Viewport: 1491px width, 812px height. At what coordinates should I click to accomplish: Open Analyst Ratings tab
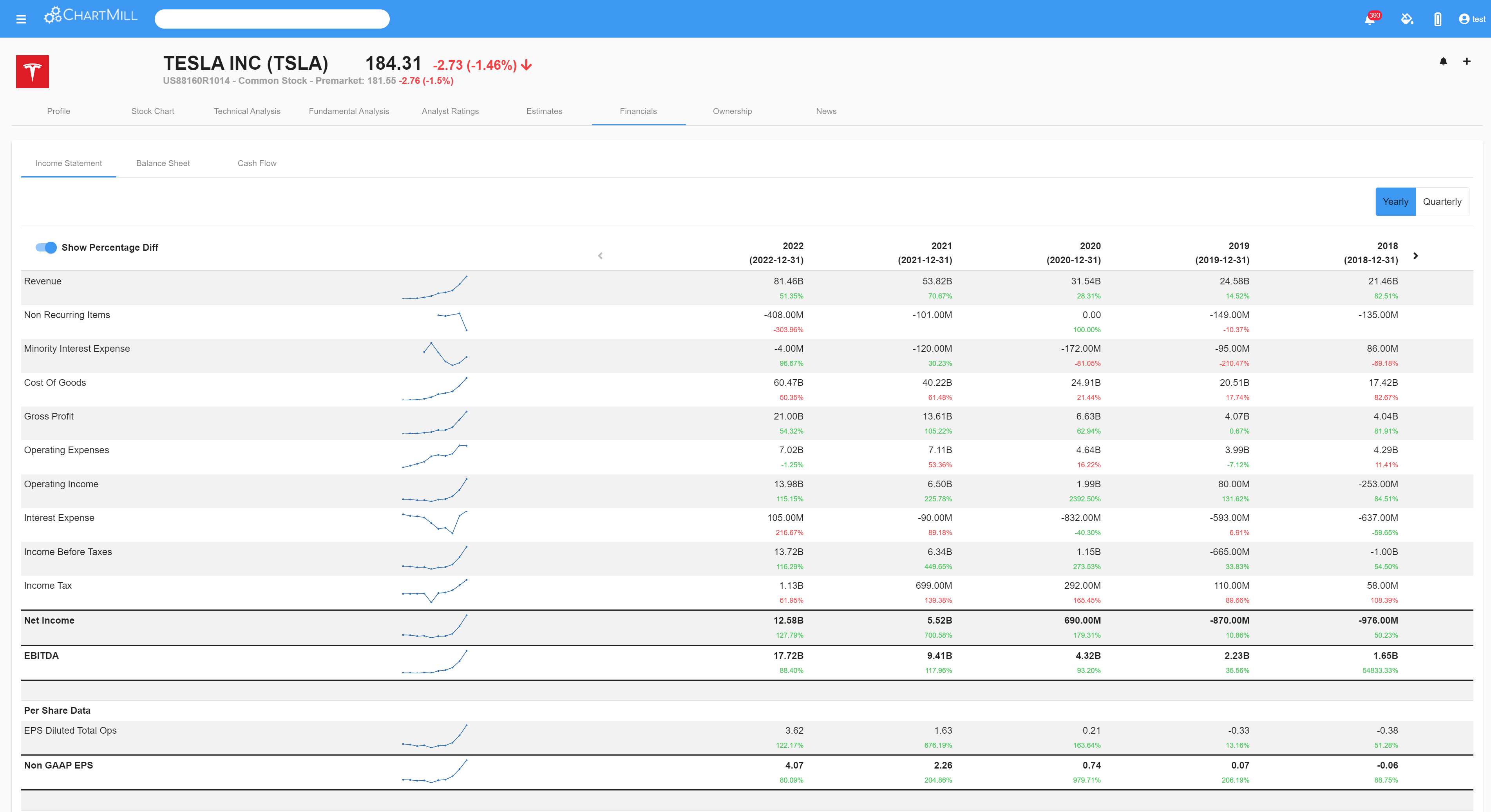pos(450,111)
